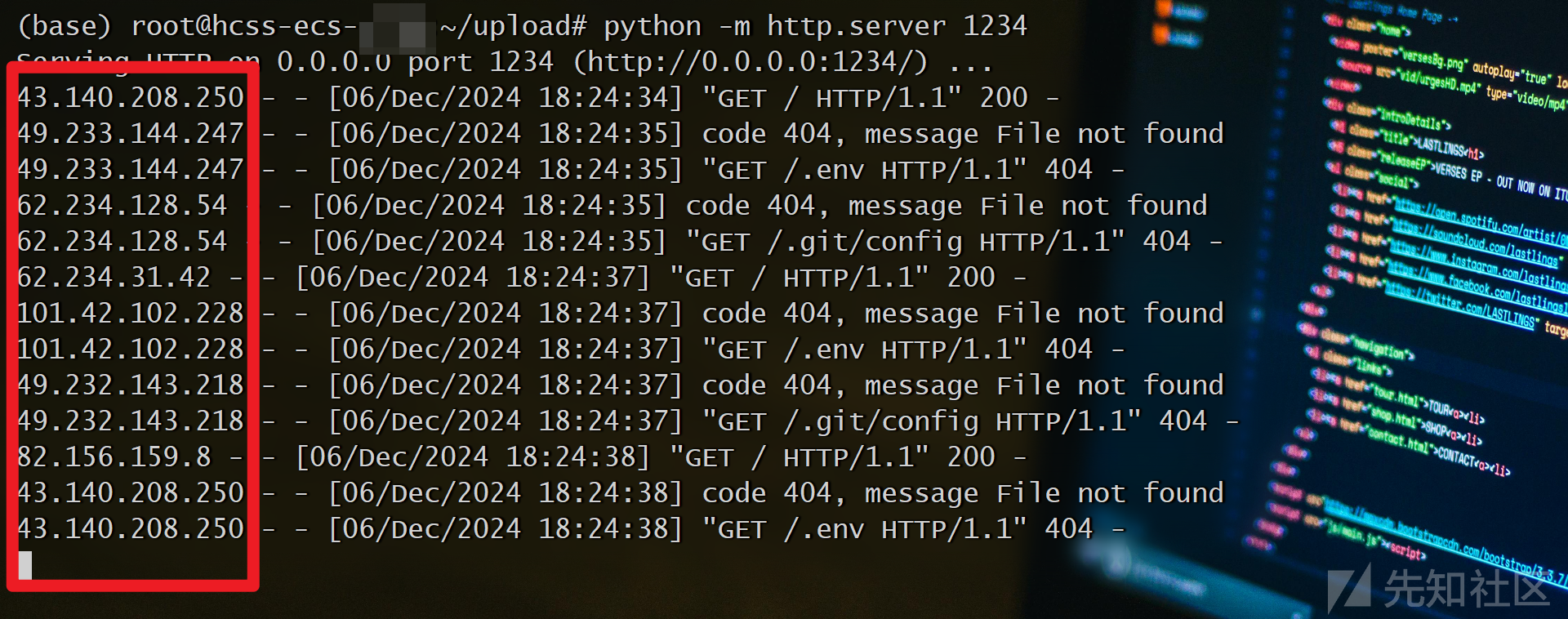Select IP address 62.234.31.42
The width and height of the screenshot is (1568, 619).
point(114,278)
